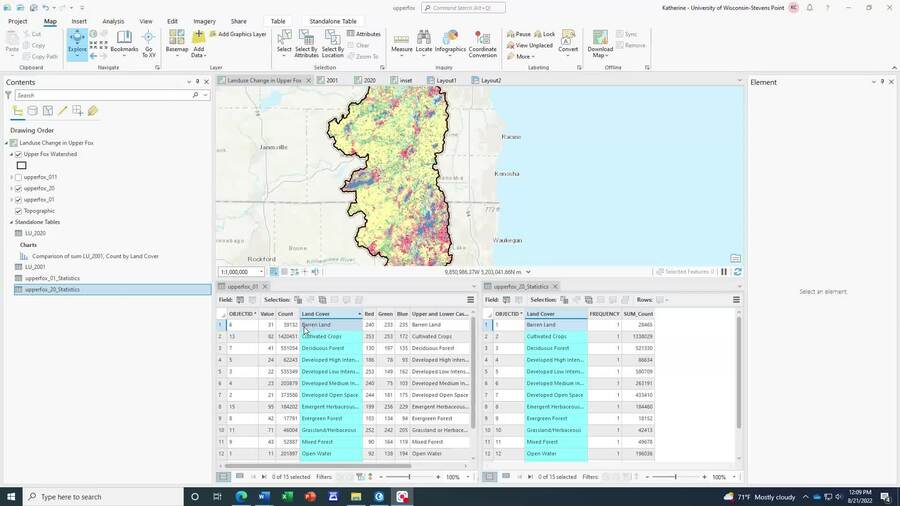900x506 pixels.
Task: Activate the Select features tool
Action: click(284, 41)
